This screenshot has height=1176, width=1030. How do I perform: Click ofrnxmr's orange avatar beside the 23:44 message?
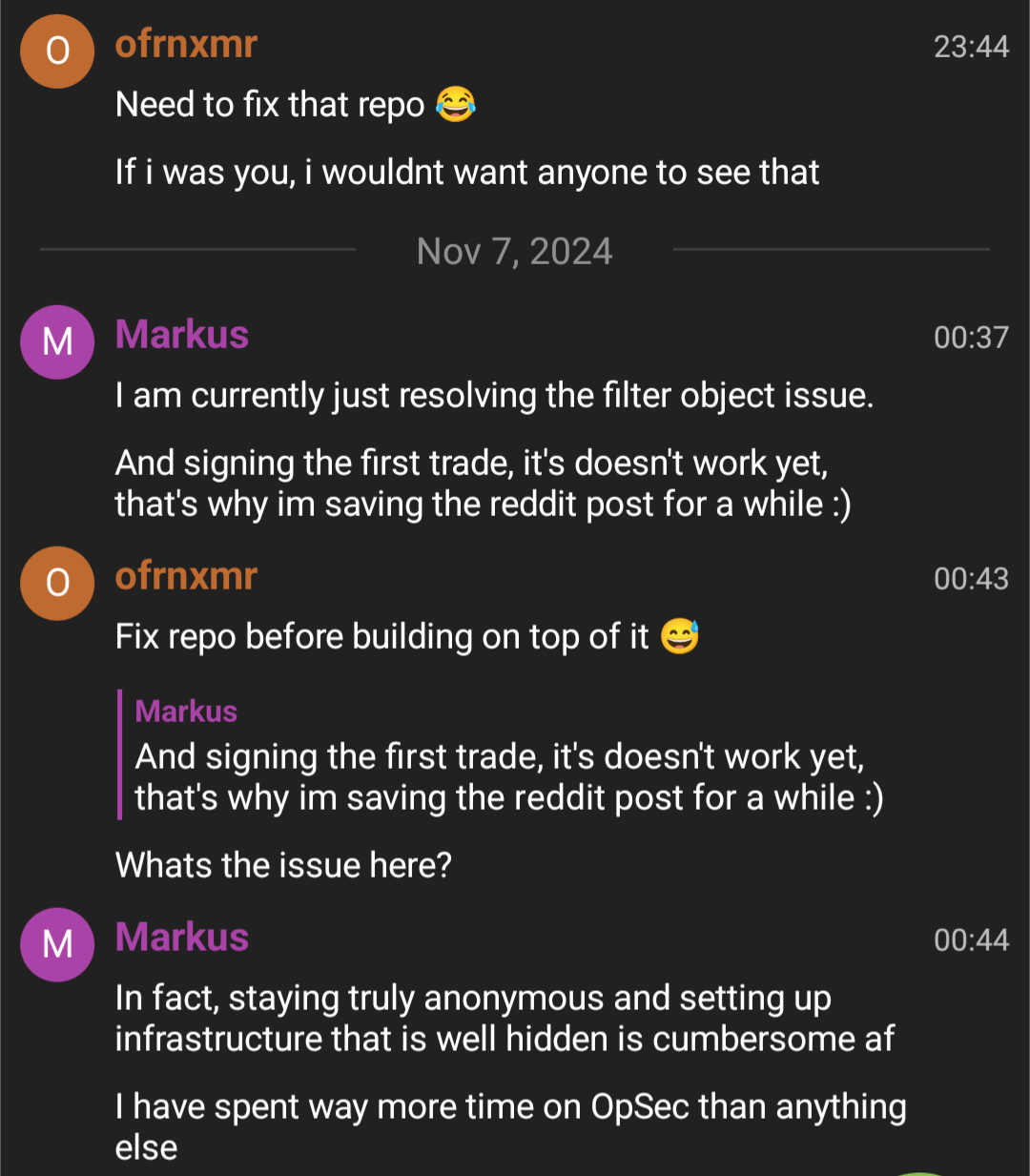(x=57, y=52)
